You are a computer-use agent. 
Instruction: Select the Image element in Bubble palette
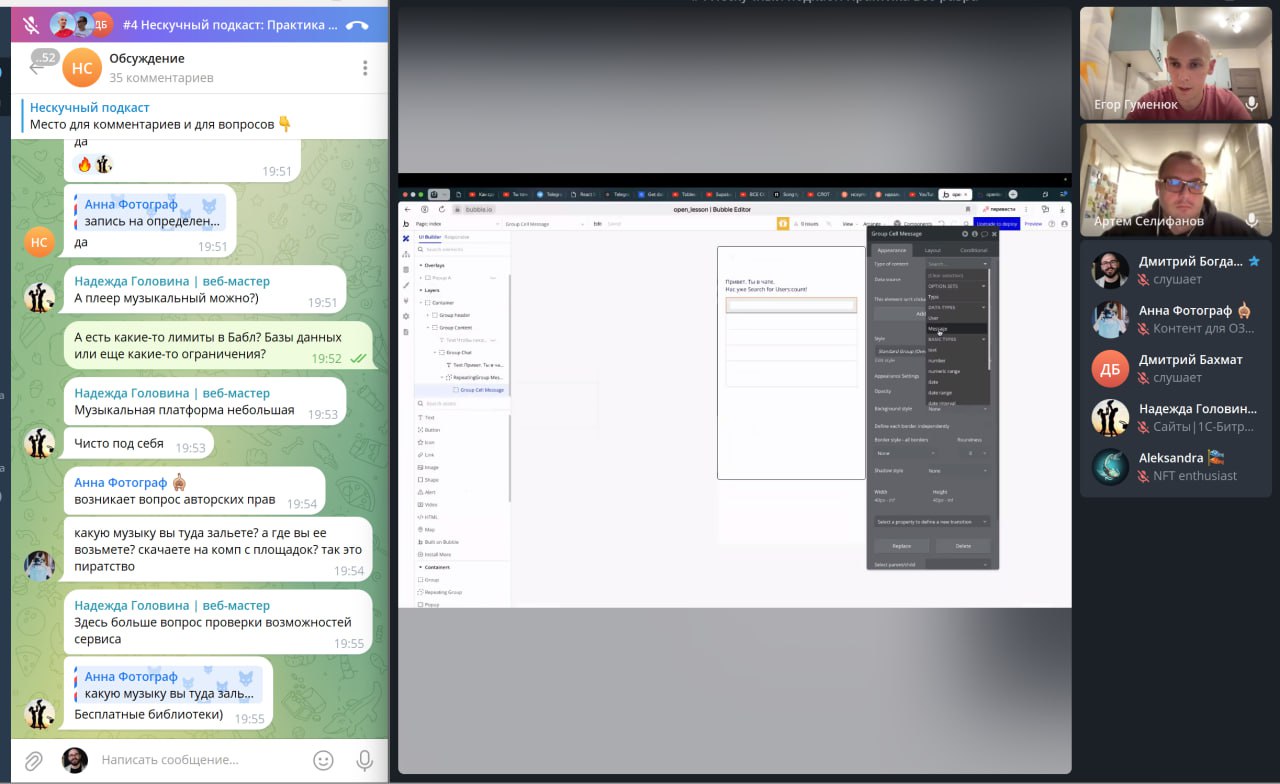point(430,467)
